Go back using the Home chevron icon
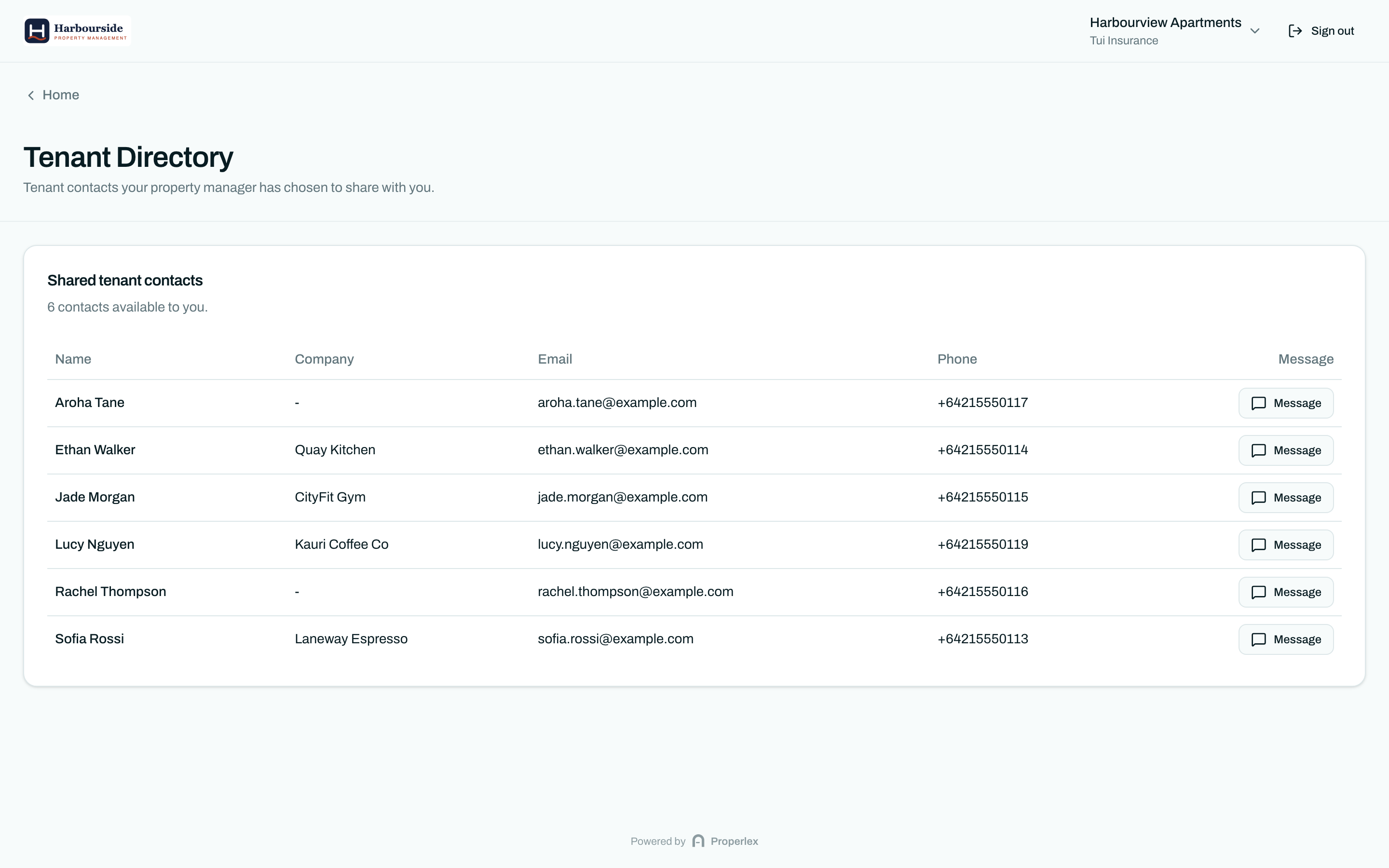Viewport: 1389px width, 868px height. pos(31,95)
